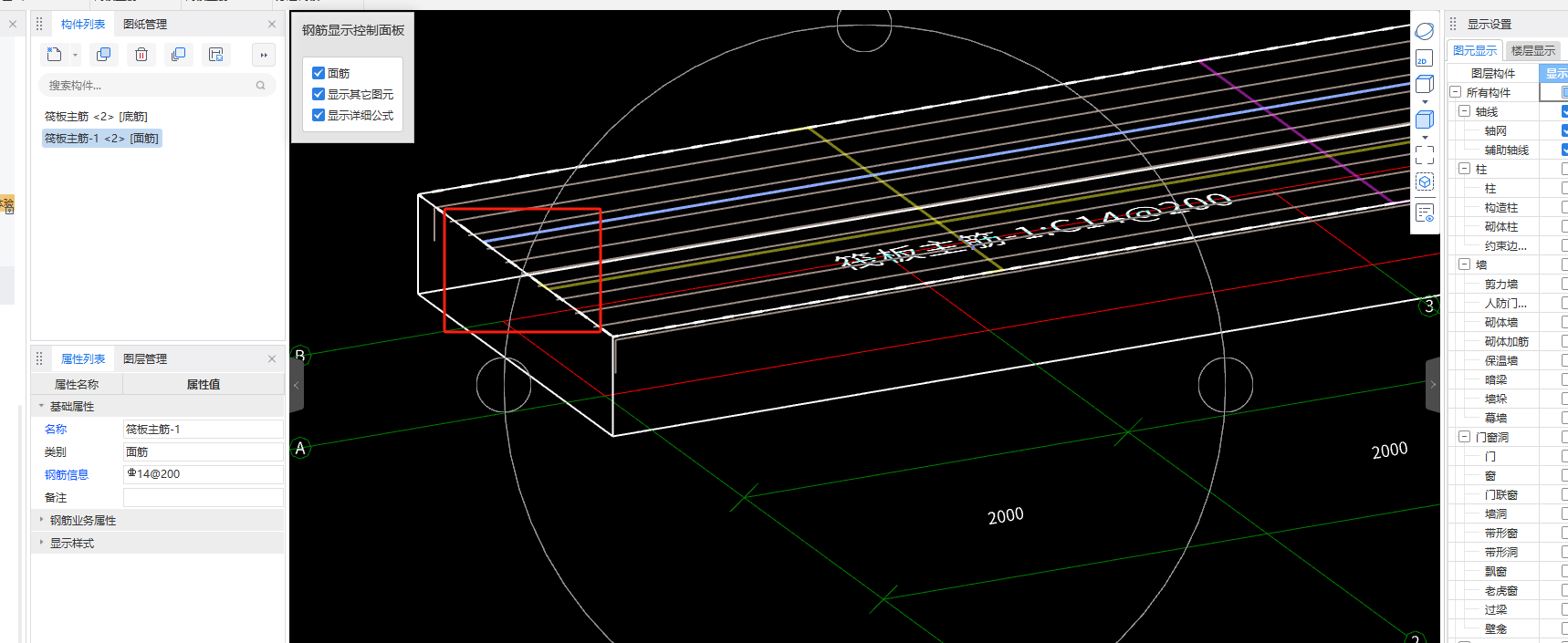Click the local 3D box icon

[1425, 182]
